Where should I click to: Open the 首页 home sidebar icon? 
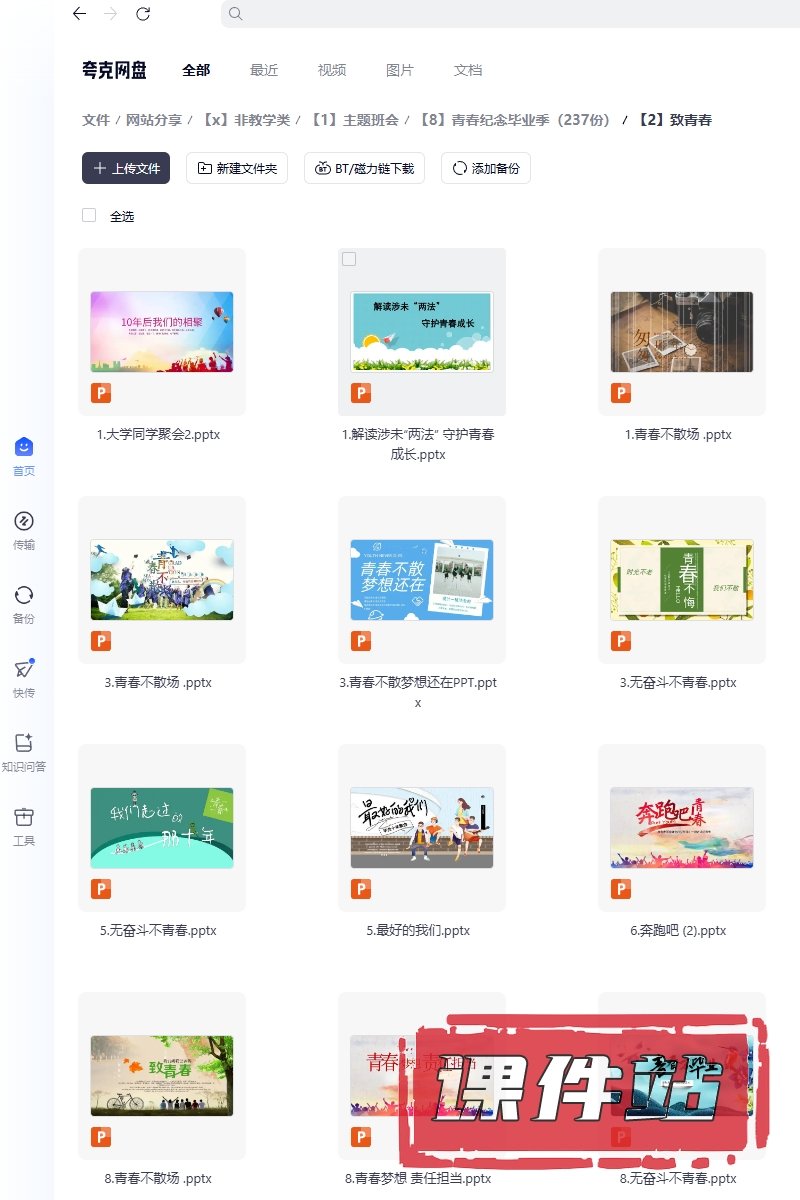pos(24,447)
